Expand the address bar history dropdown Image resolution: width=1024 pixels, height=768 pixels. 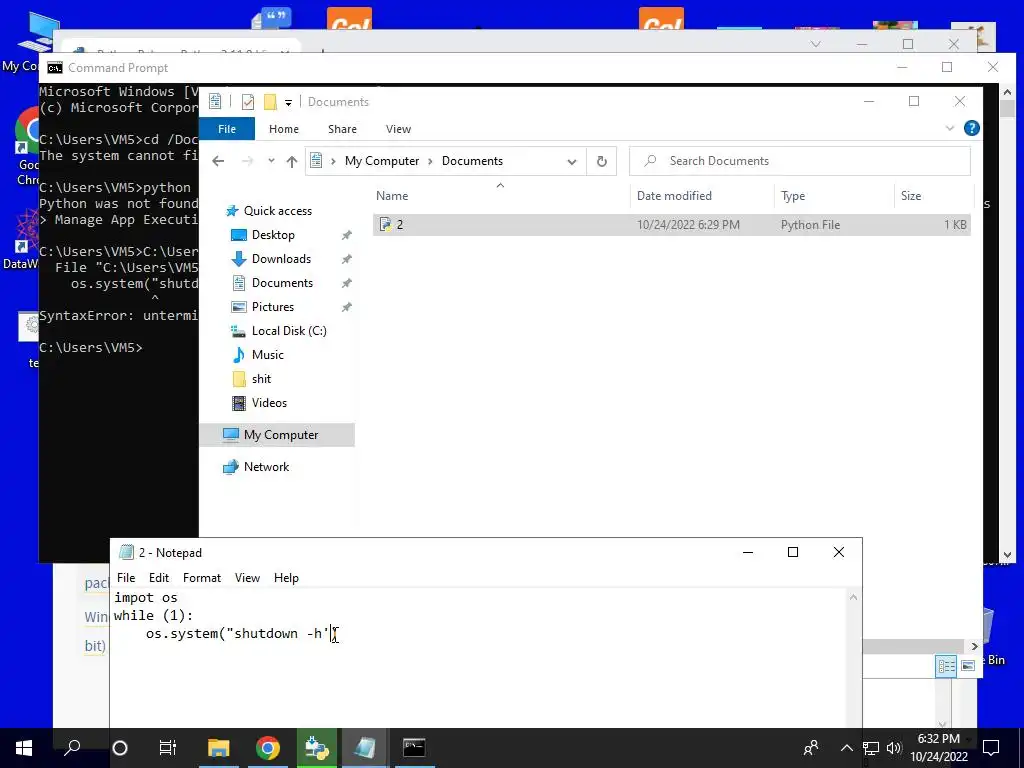(x=571, y=161)
